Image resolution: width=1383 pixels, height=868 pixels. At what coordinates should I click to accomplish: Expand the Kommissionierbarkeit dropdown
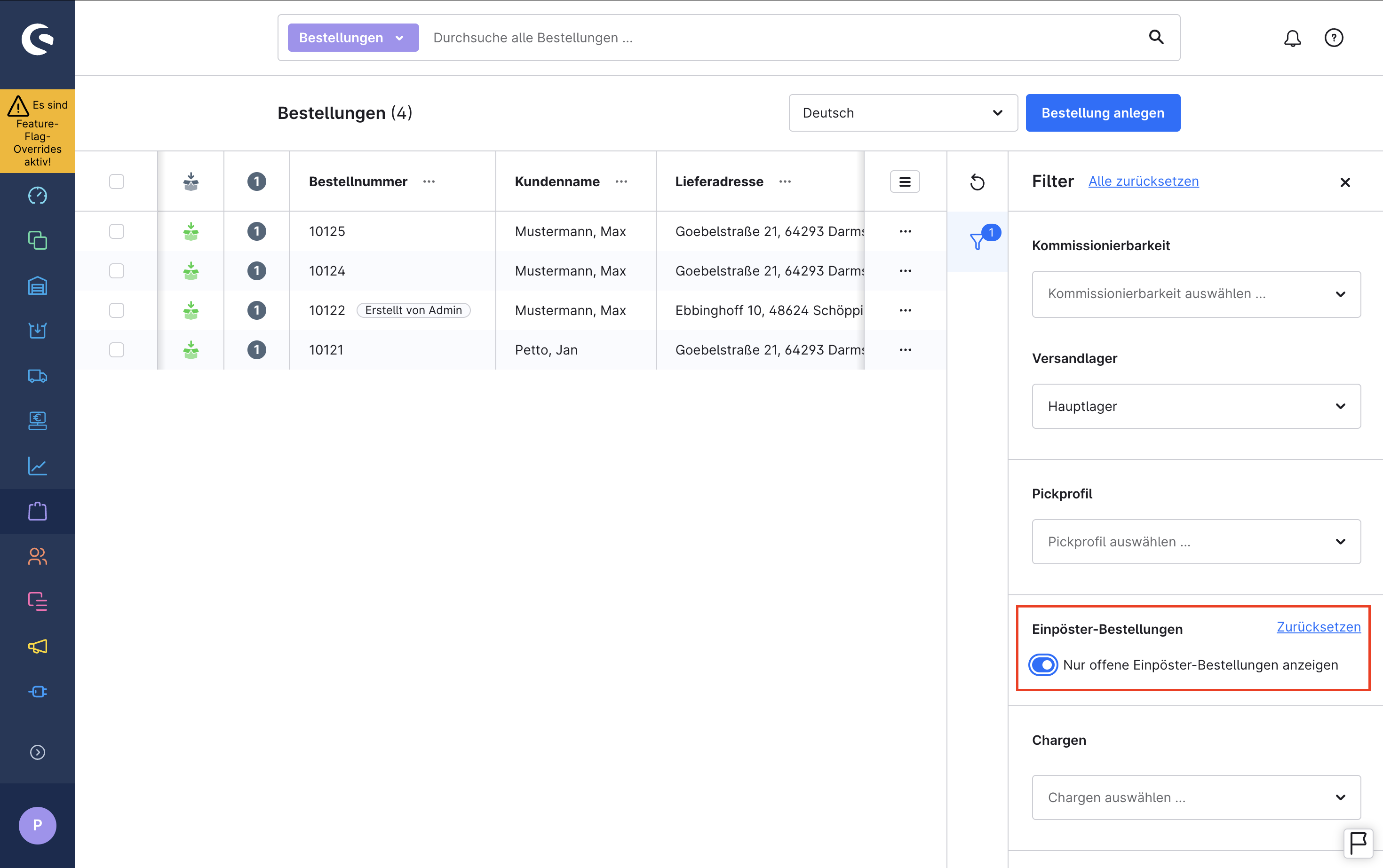click(1196, 294)
